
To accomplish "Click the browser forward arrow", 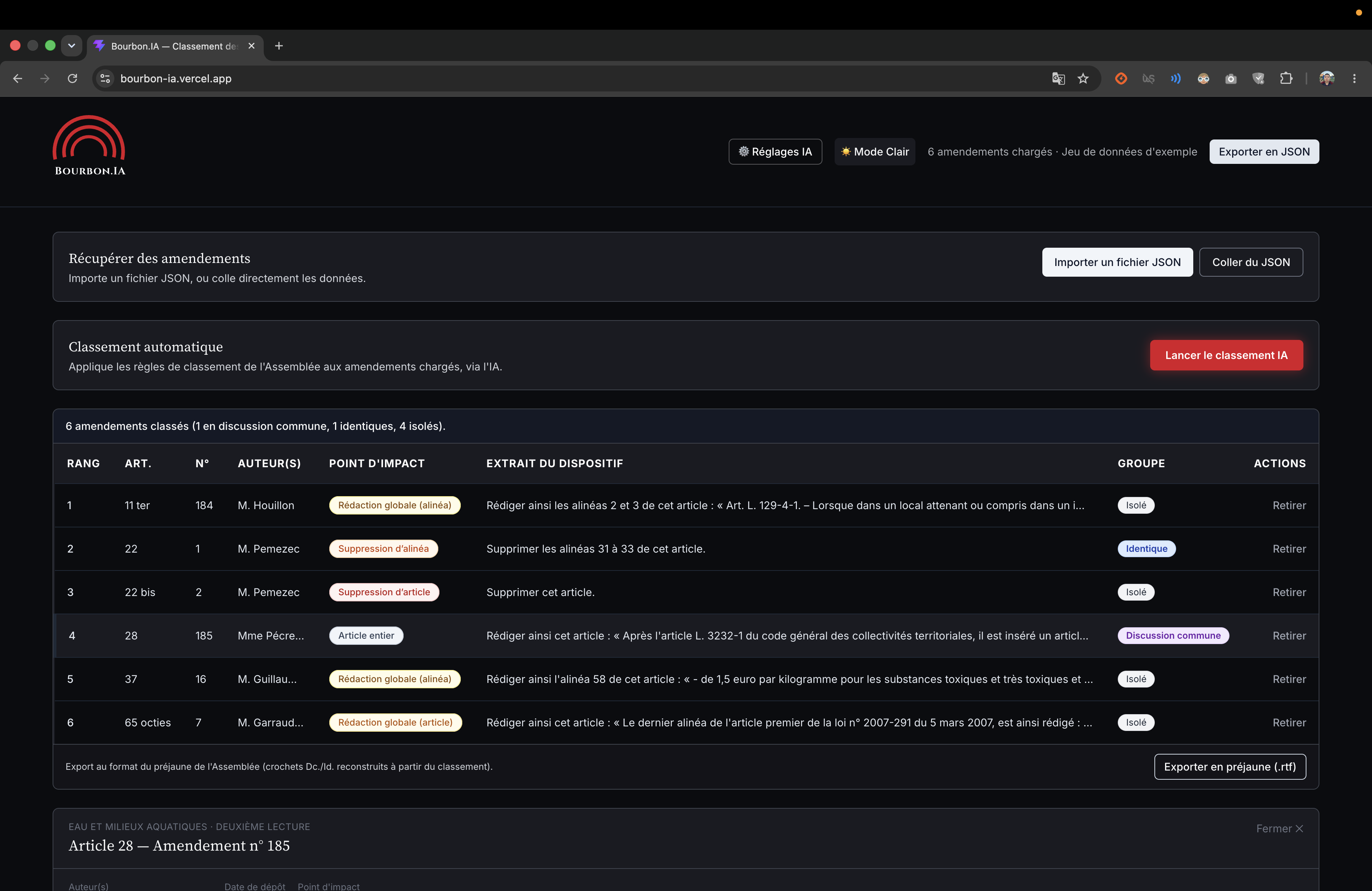I will (x=45, y=79).
